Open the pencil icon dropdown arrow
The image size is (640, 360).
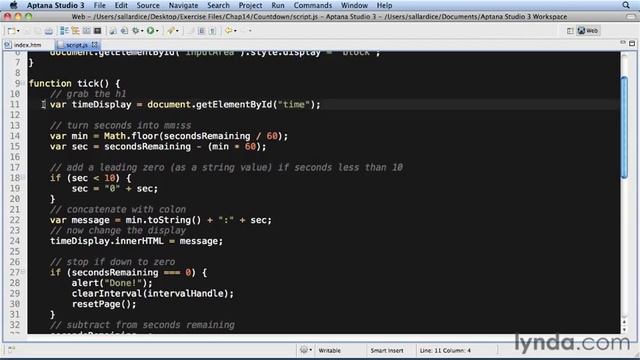point(177,31)
